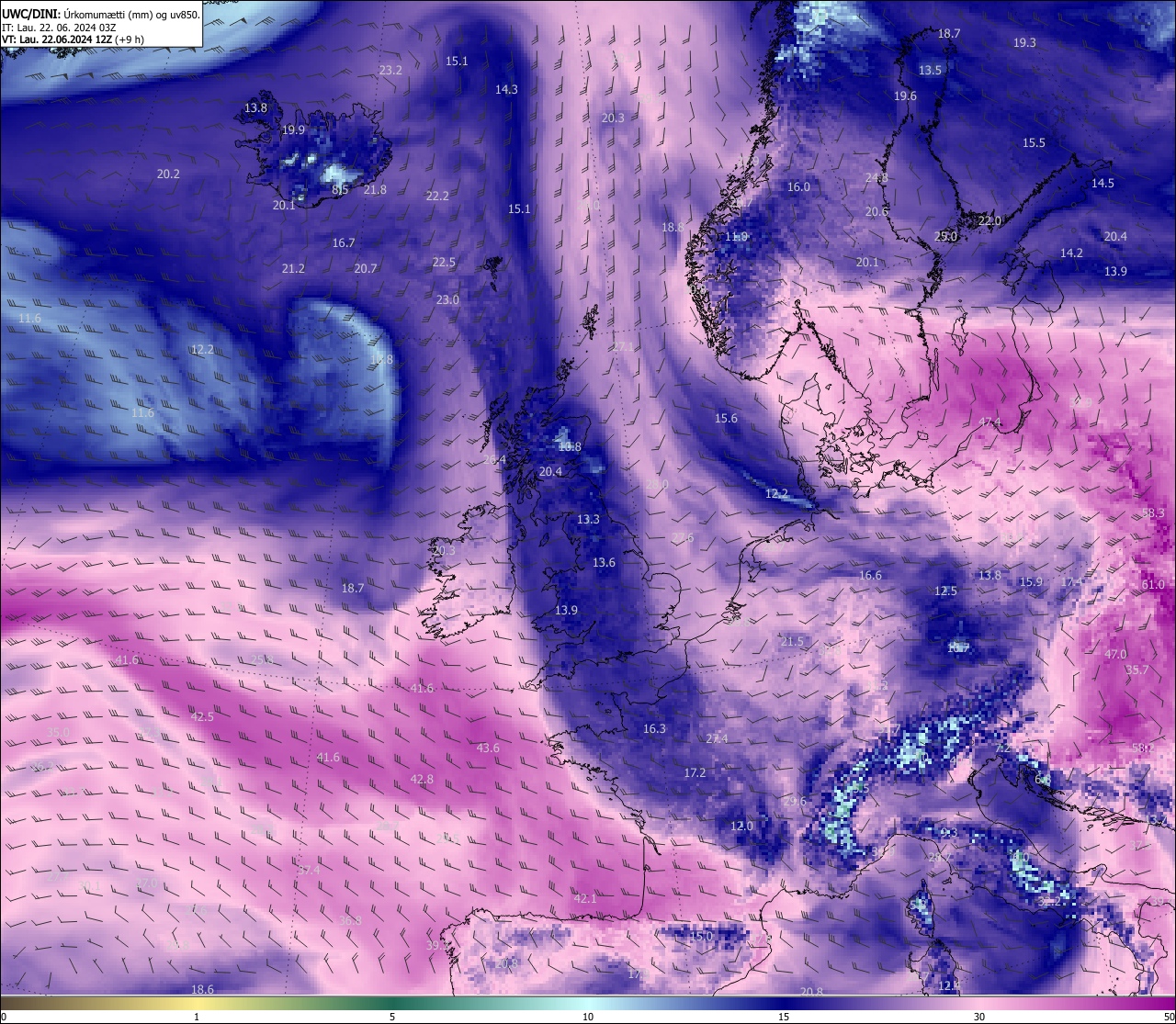
Task: Click the 14.2 value label
Action: pyautogui.click(x=1071, y=253)
